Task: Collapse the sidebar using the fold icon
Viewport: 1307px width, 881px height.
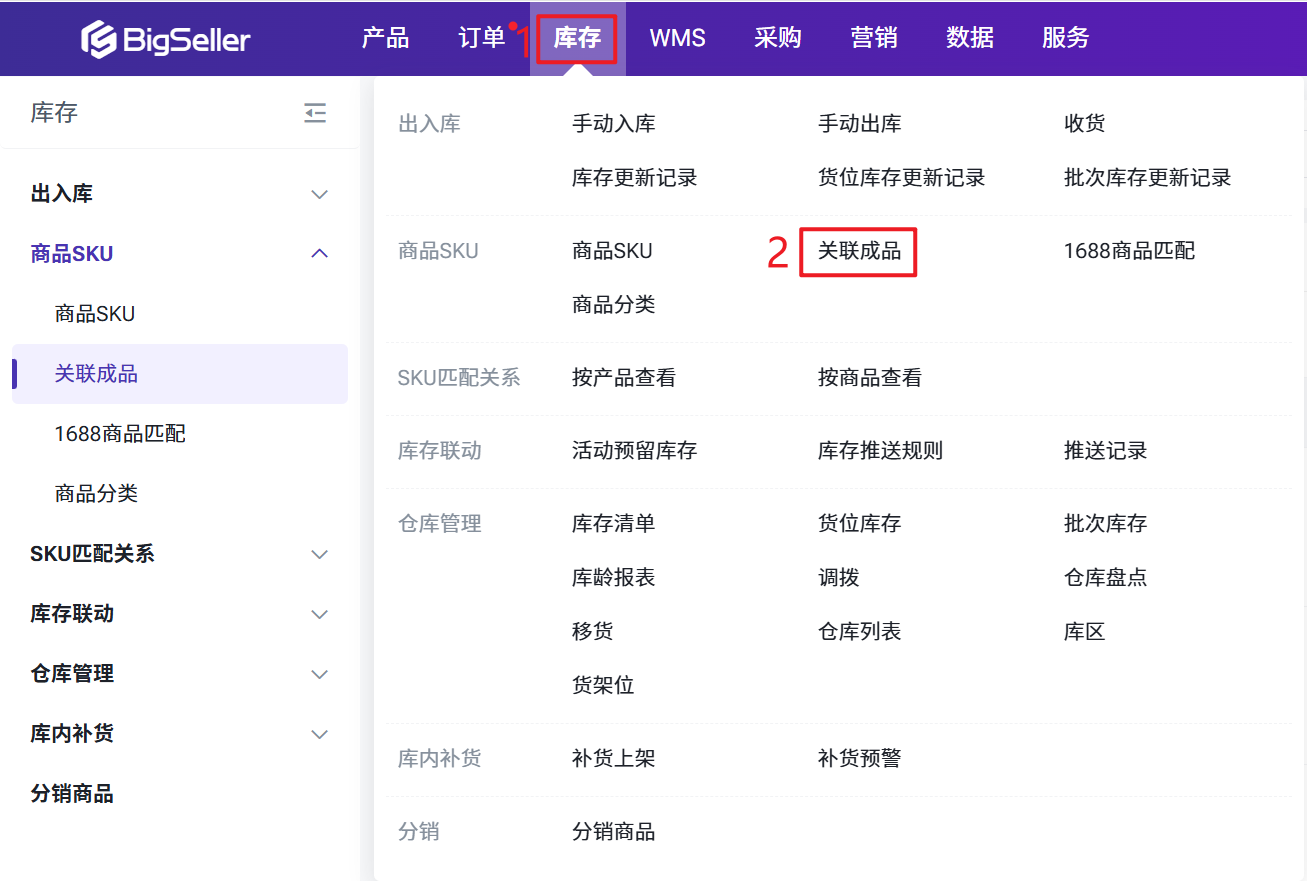Action: (x=315, y=113)
